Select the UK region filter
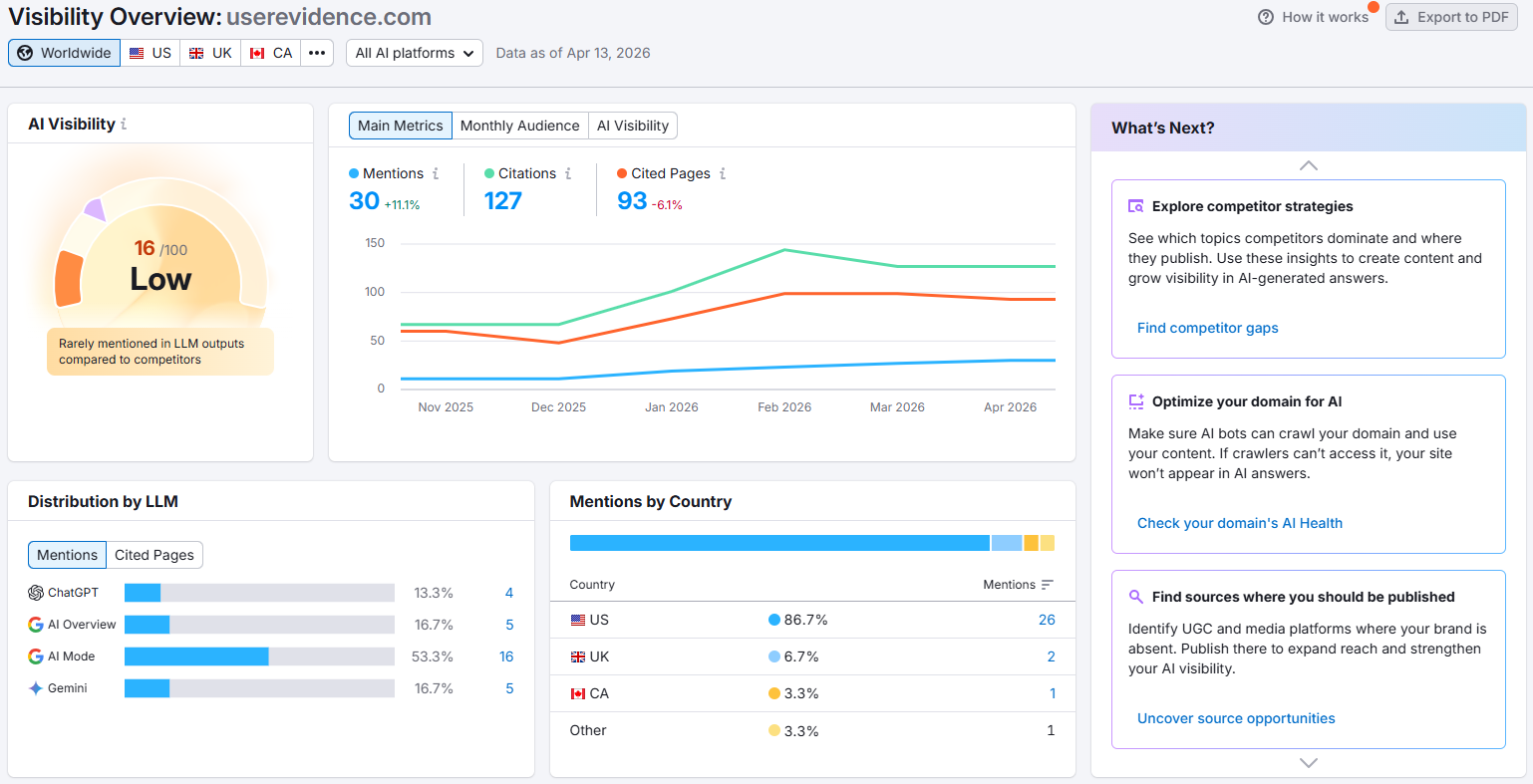The height and width of the screenshot is (784, 1533). click(210, 53)
